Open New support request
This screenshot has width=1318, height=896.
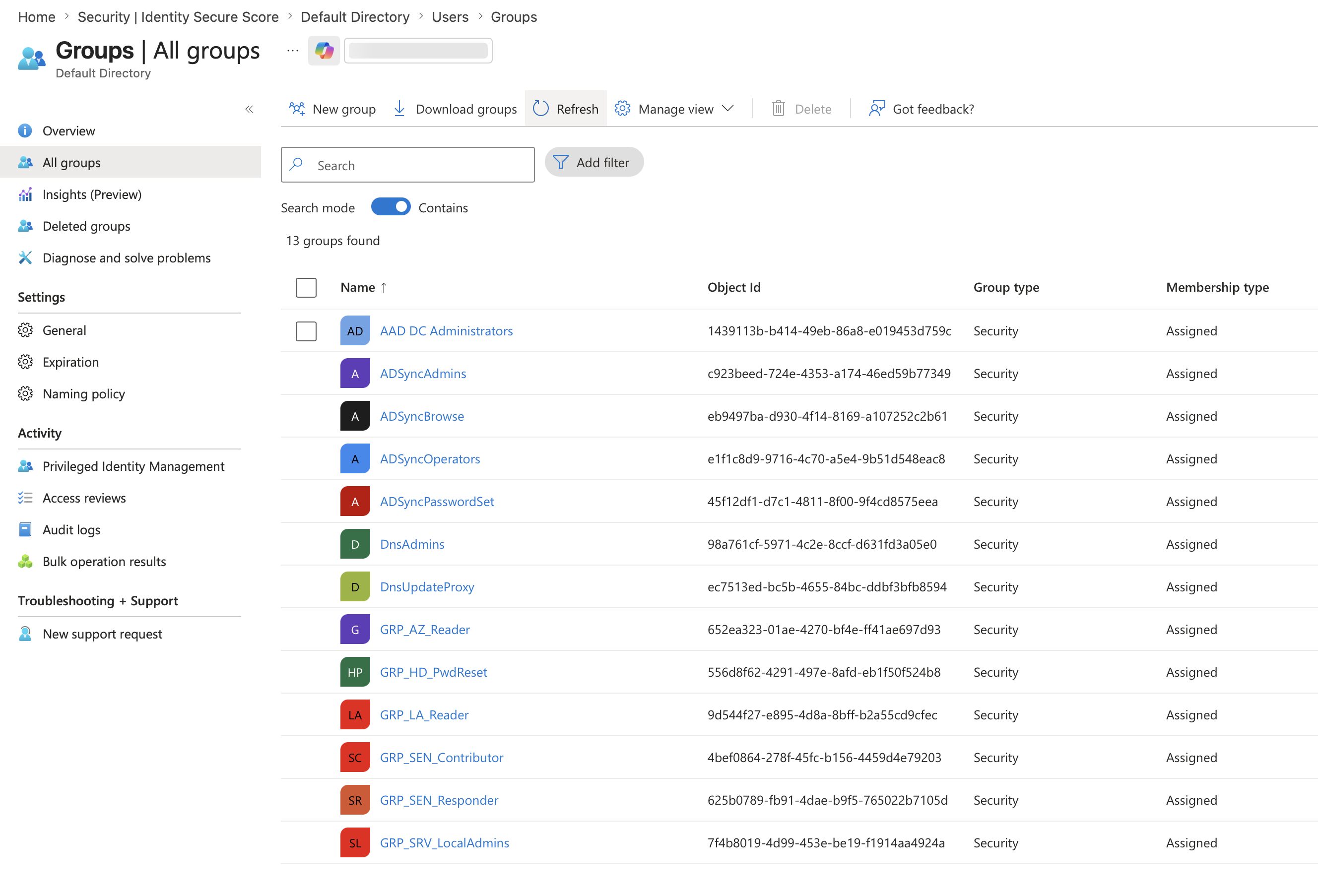pyautogui.click(x=131, y=634)
